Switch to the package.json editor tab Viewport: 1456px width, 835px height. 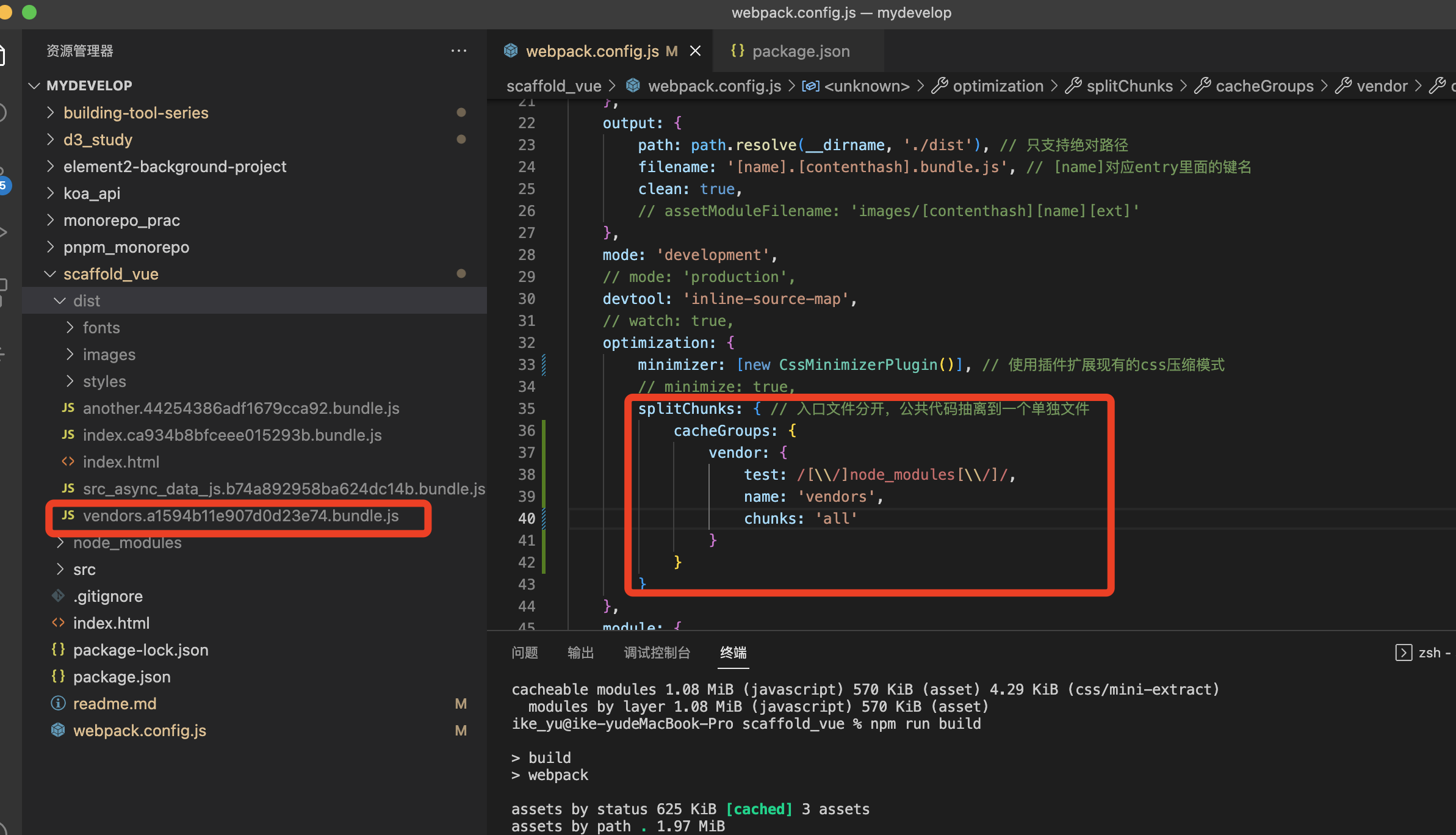click(x=800, y=51)
